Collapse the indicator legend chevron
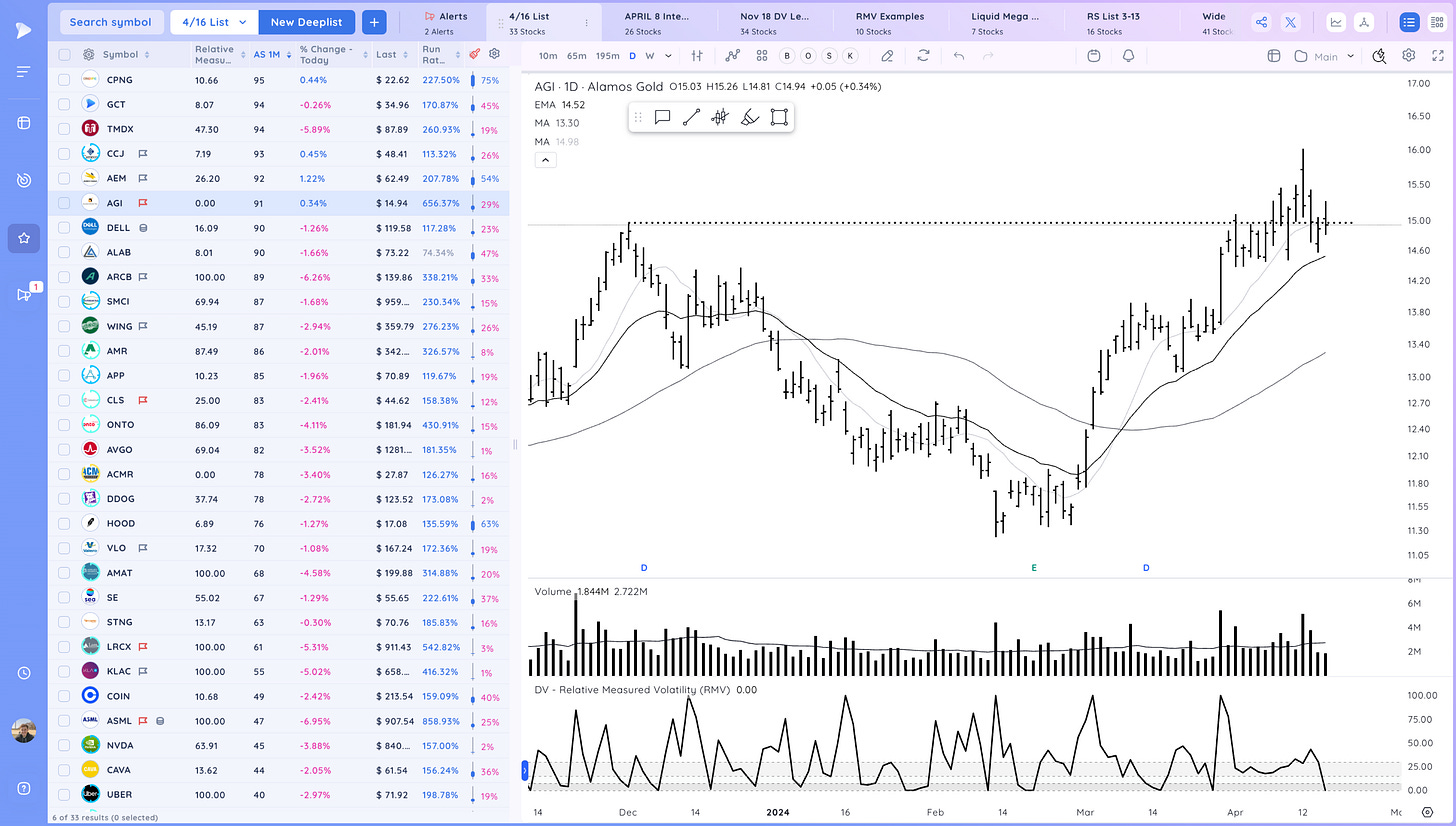Image resolution: width=1456 pixels, height=826 pixels. (547, 160)
